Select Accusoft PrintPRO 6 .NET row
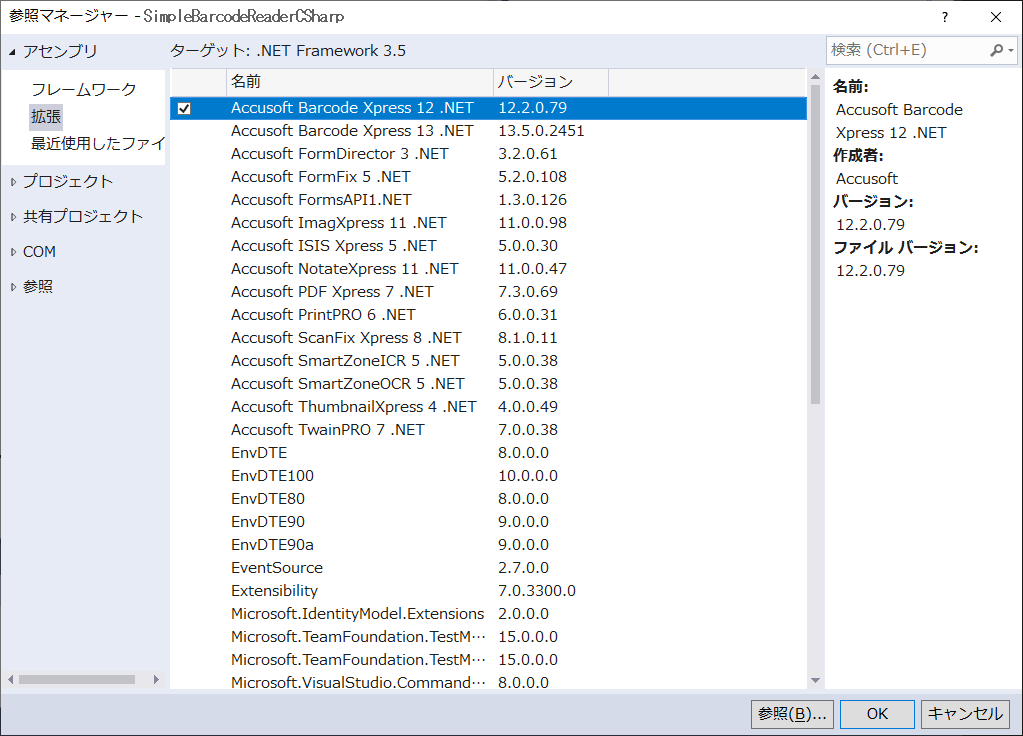 pyautogui.click(x=488, y=315)
